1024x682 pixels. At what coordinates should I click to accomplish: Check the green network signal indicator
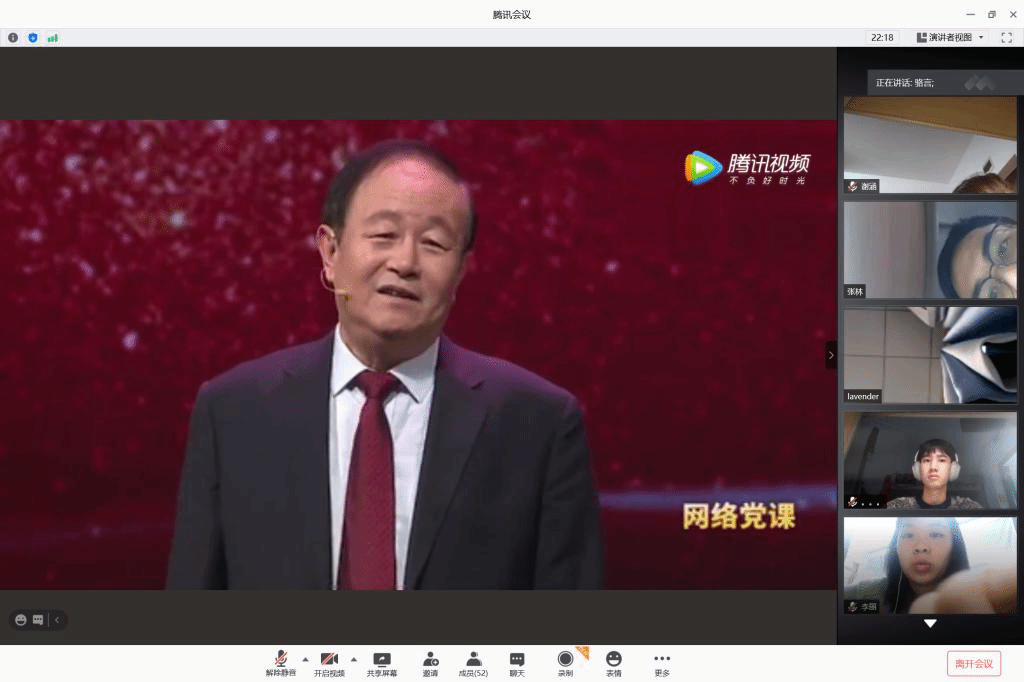(52, 37)
